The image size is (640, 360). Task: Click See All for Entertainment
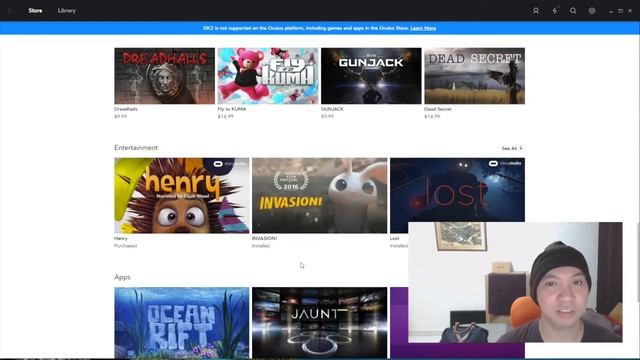click(512, 148)
